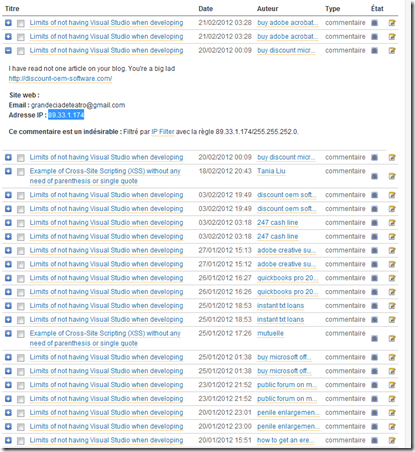Click the Titre column header
Image resolution: width=415 pixels, height=452 pixels.
pyautogui.click(x=12, y=9)
